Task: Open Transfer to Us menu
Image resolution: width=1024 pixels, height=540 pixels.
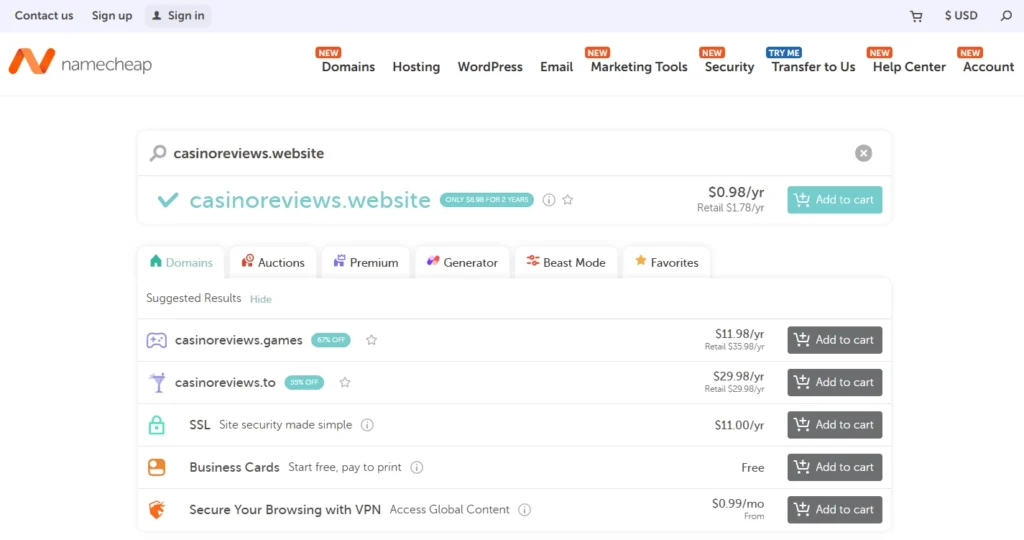Action: click(x=813, y=67)
